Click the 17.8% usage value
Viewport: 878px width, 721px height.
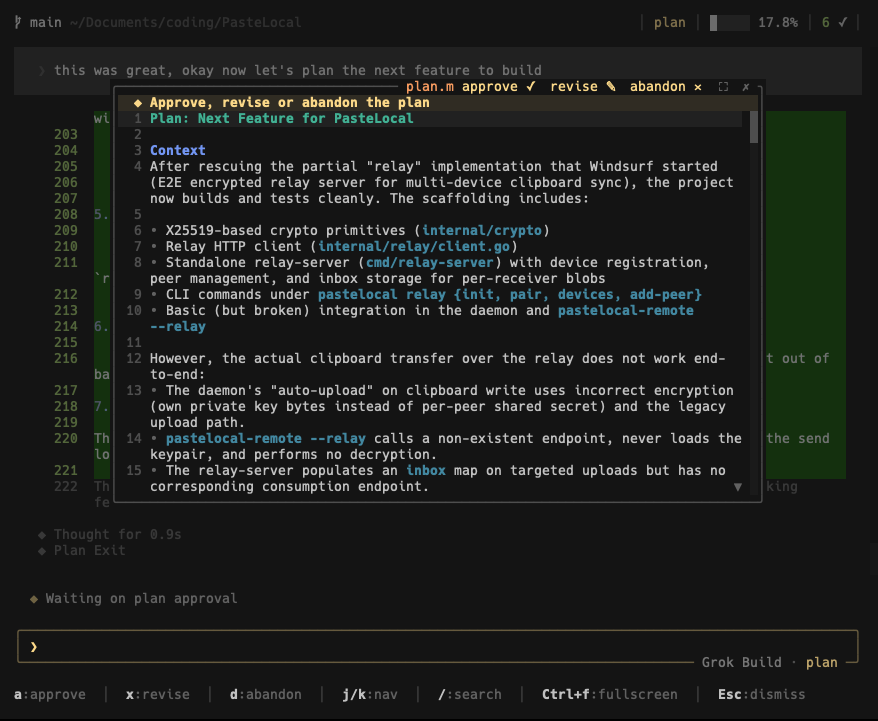pyautogui.click(x=778, y=22)
